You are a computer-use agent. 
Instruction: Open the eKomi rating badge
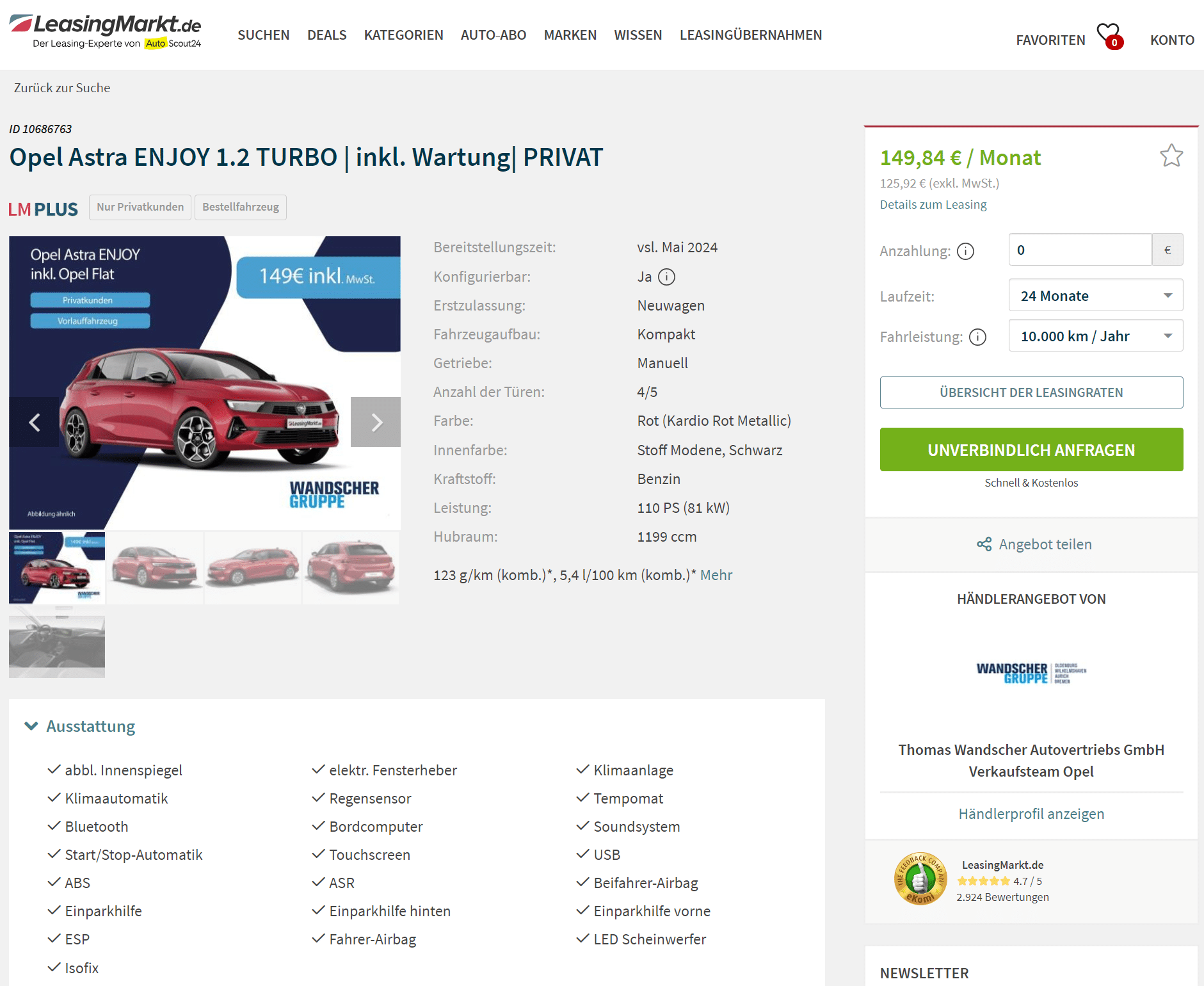click(920, 878)
